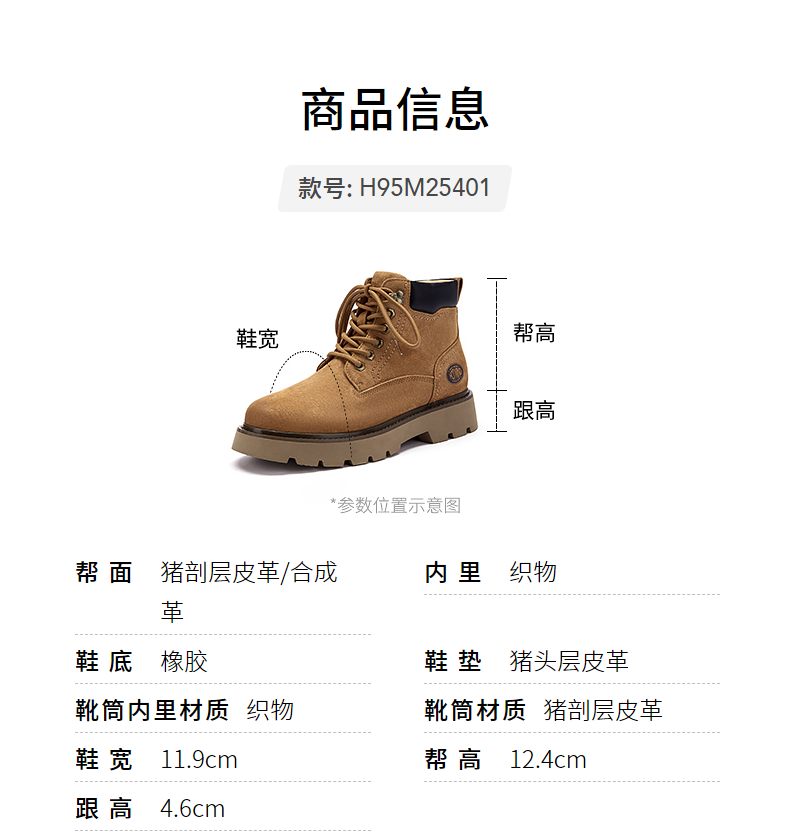The height and width of the screenshot is (831, 790).
Task: Click the round logo emblem on boot heel
Action: 455,373
